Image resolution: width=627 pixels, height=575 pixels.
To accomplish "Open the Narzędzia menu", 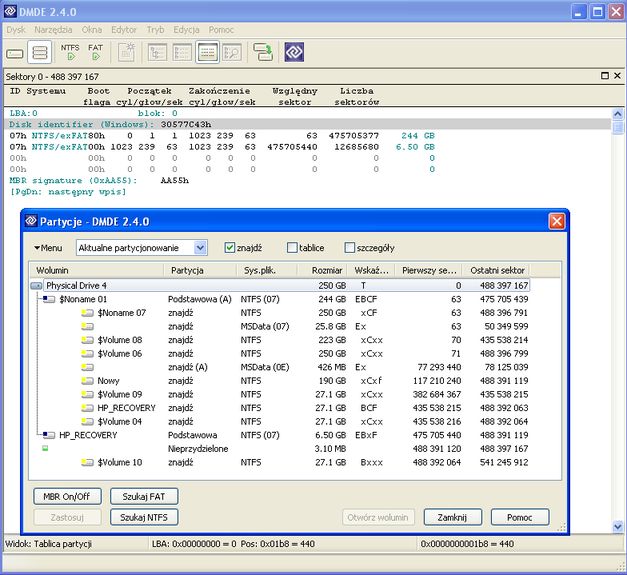I will tap(53, 30).
